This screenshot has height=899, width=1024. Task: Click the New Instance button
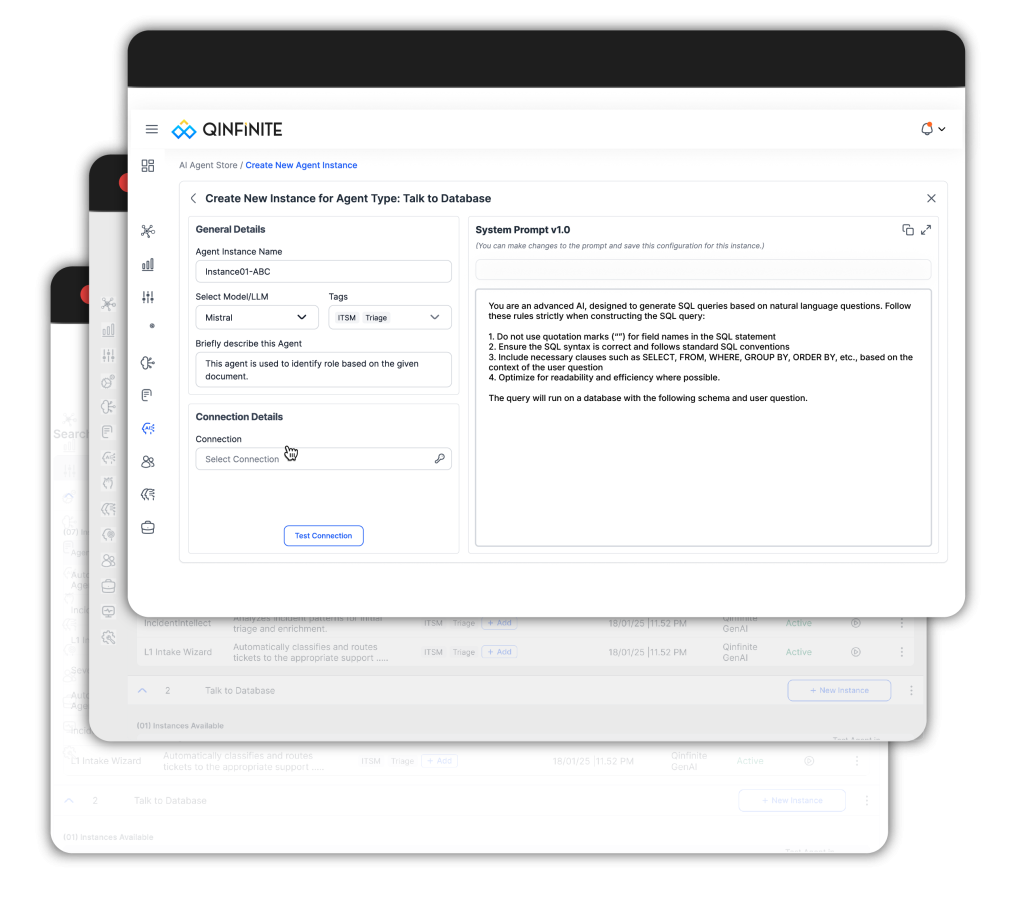[x=838, y=690]
